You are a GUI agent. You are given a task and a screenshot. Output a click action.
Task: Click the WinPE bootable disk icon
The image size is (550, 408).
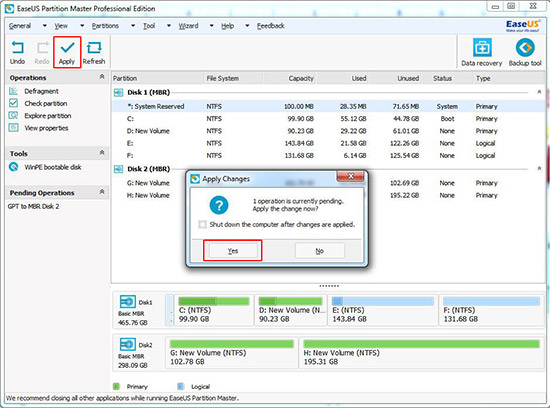tap(14, 167)
